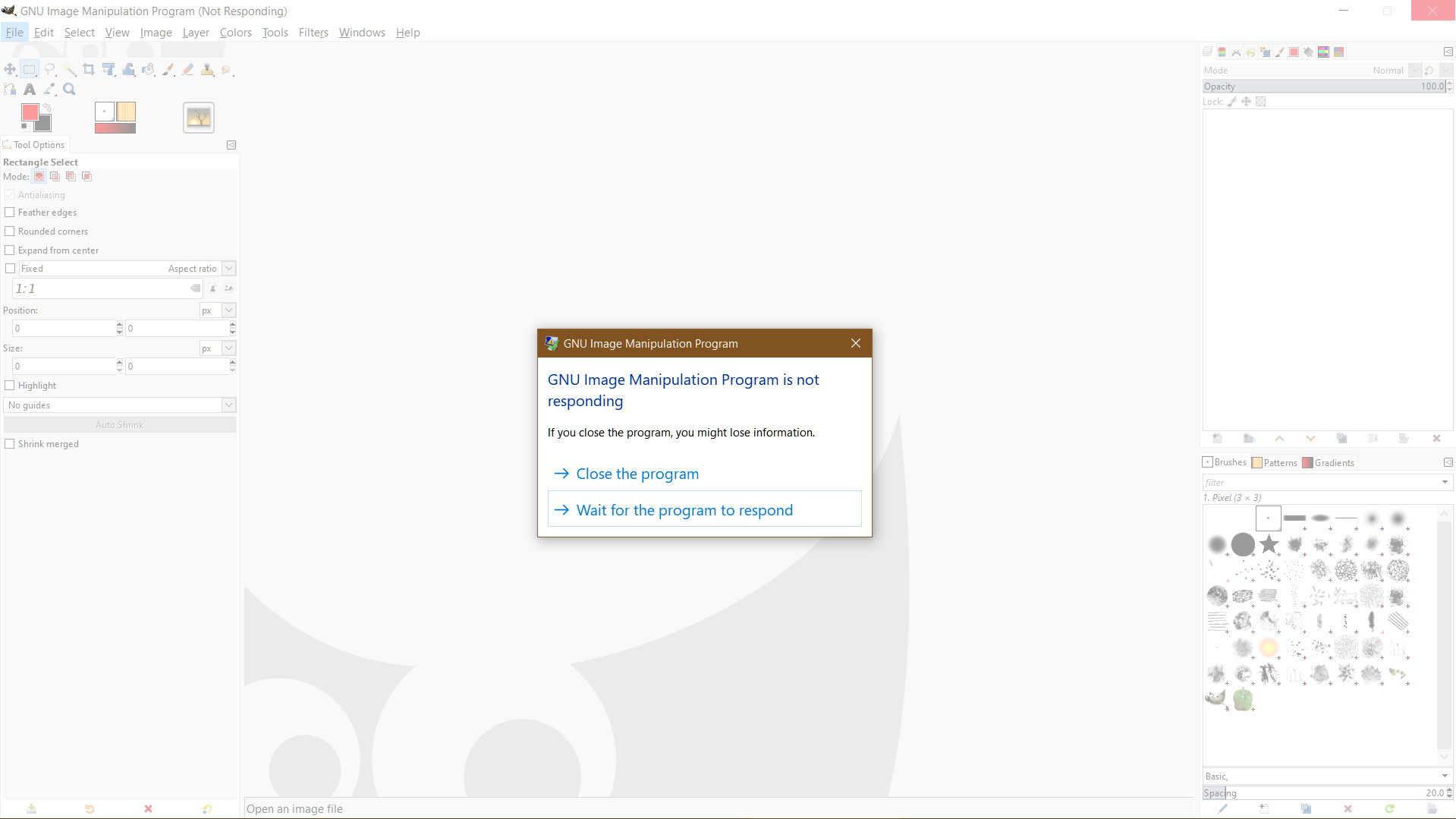Click the active gradient preview bar
Image resolution: width=1456 pixels, height=819 pixels.
(x=115, y=128)
